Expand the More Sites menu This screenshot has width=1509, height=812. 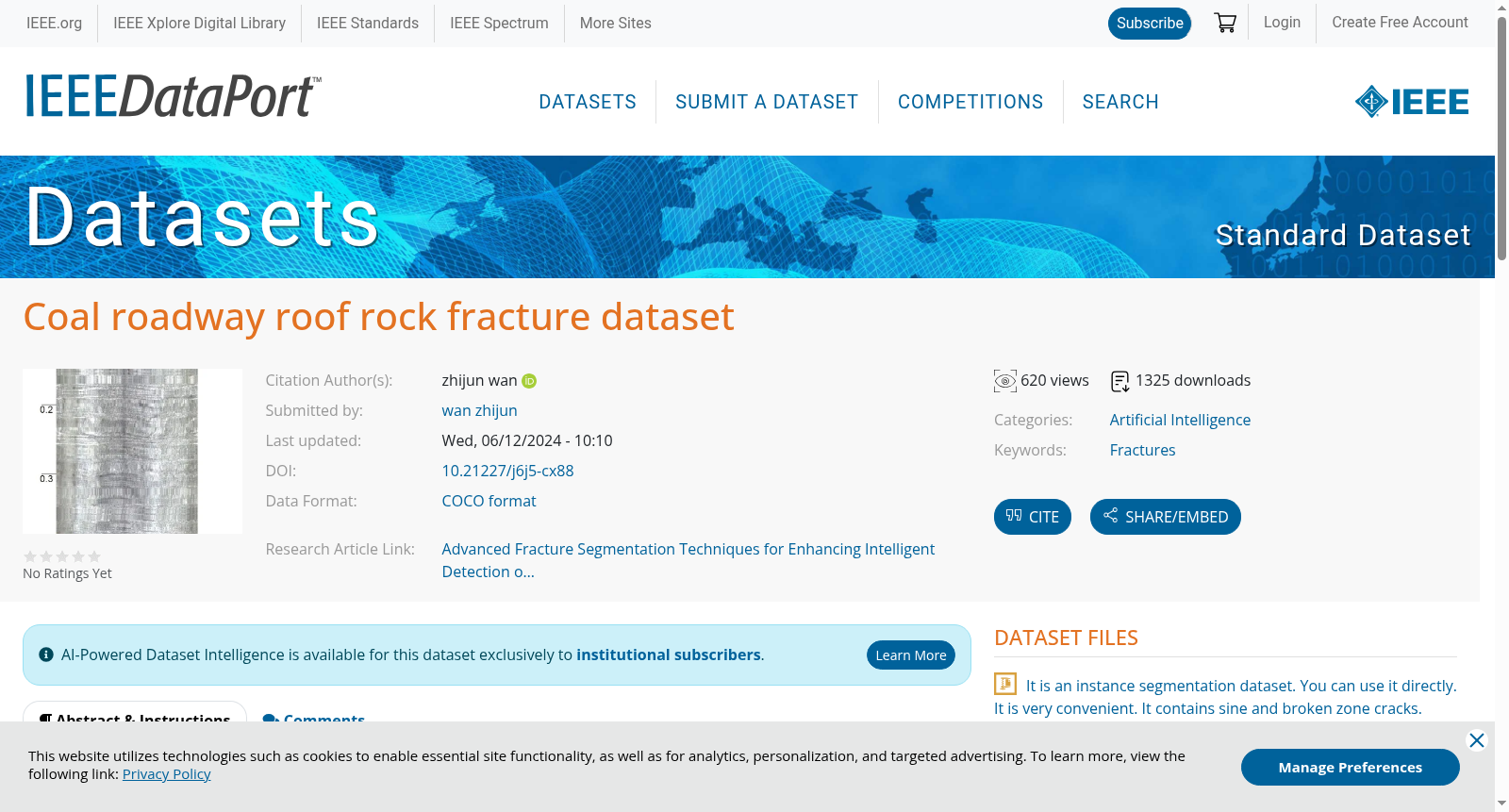pos(615,24)
